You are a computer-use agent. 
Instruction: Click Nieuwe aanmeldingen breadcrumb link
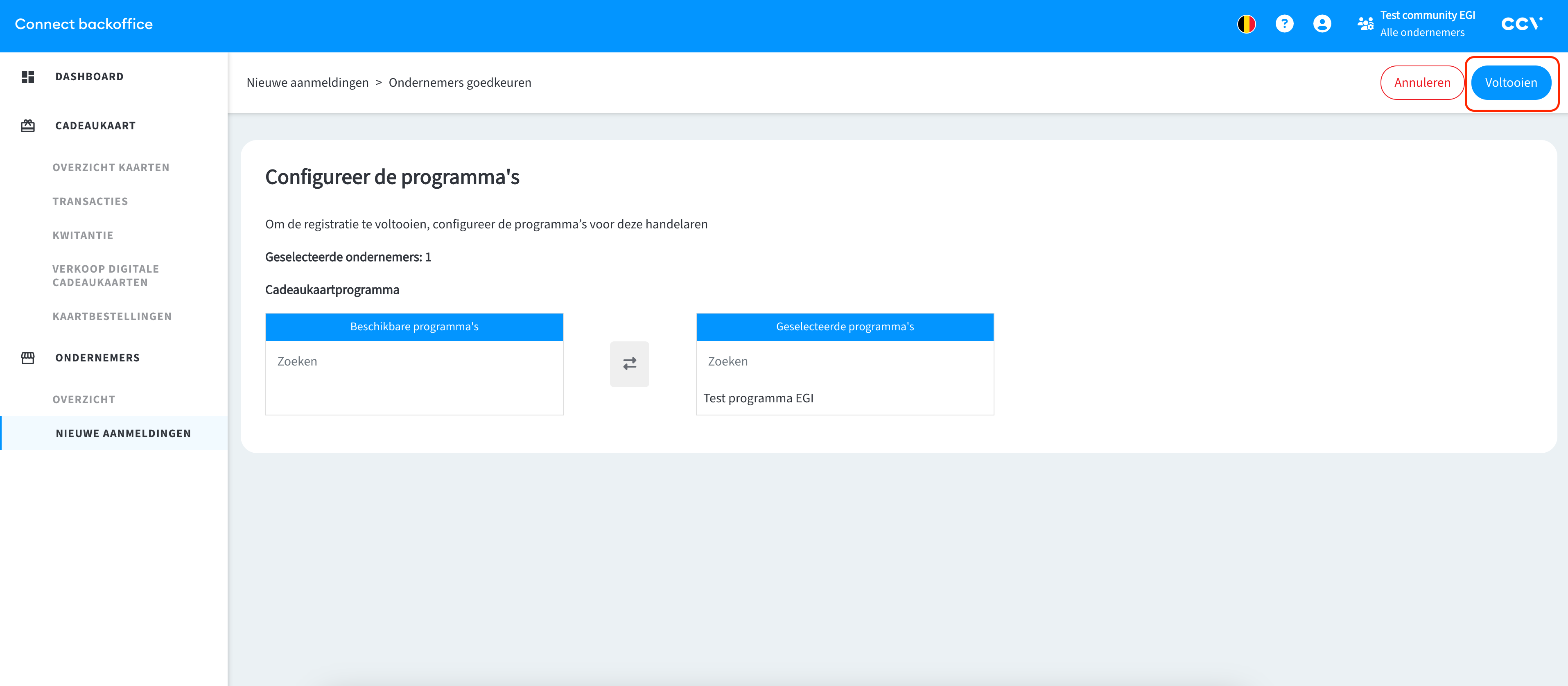click(307, 83)
